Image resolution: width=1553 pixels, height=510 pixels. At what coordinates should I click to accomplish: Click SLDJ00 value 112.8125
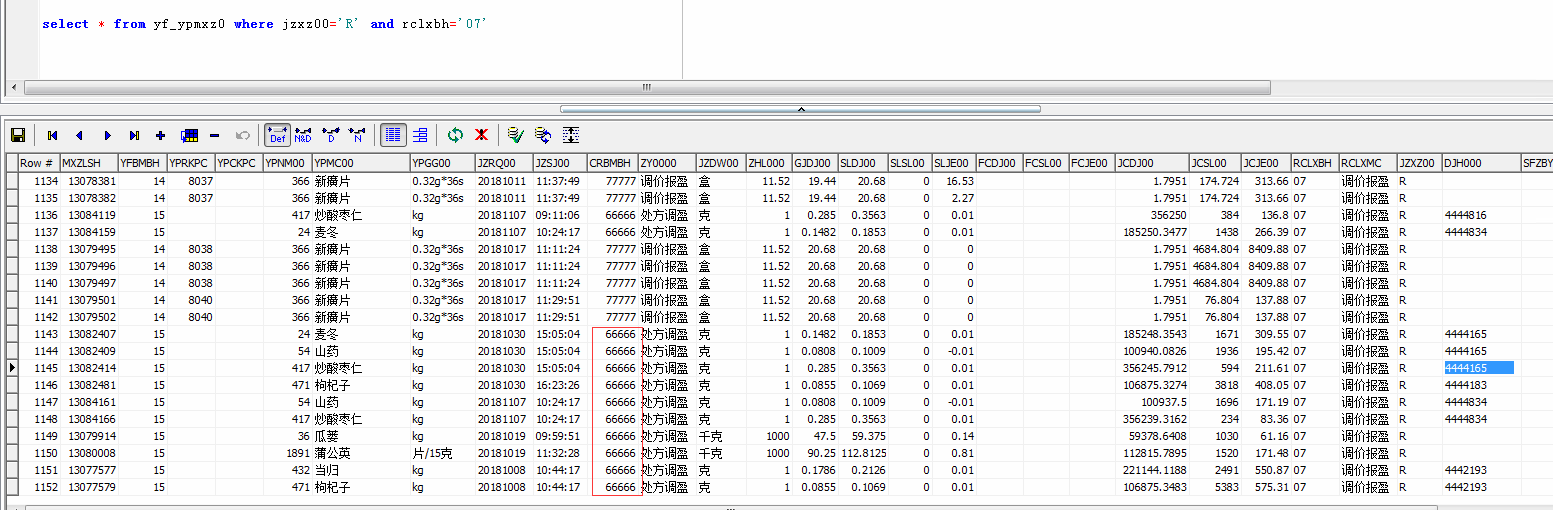pos(861,453)
